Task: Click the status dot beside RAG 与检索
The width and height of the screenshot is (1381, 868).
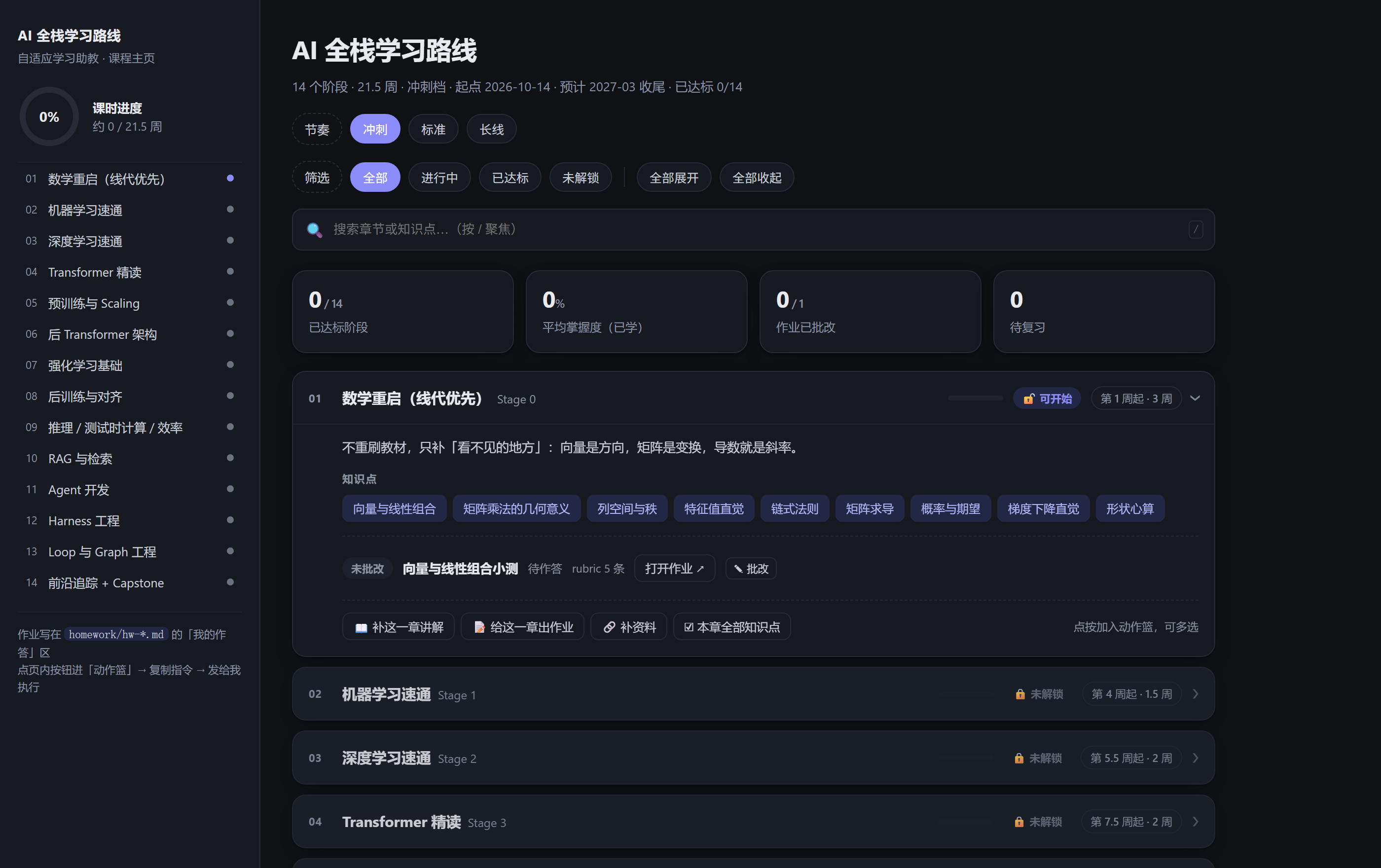Action: [230, 458]
